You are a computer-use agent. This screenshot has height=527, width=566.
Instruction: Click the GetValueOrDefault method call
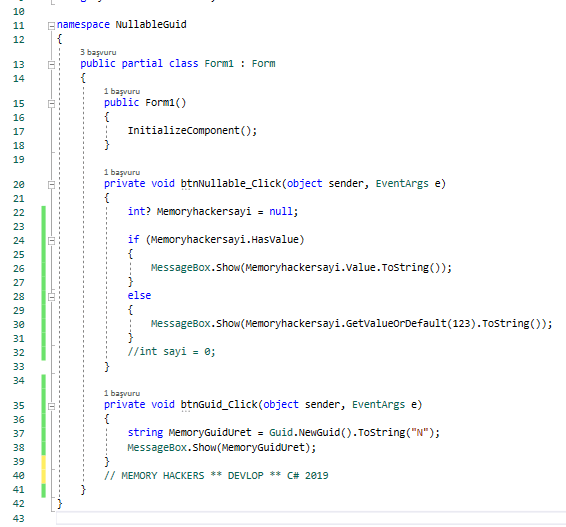(396, 323)
